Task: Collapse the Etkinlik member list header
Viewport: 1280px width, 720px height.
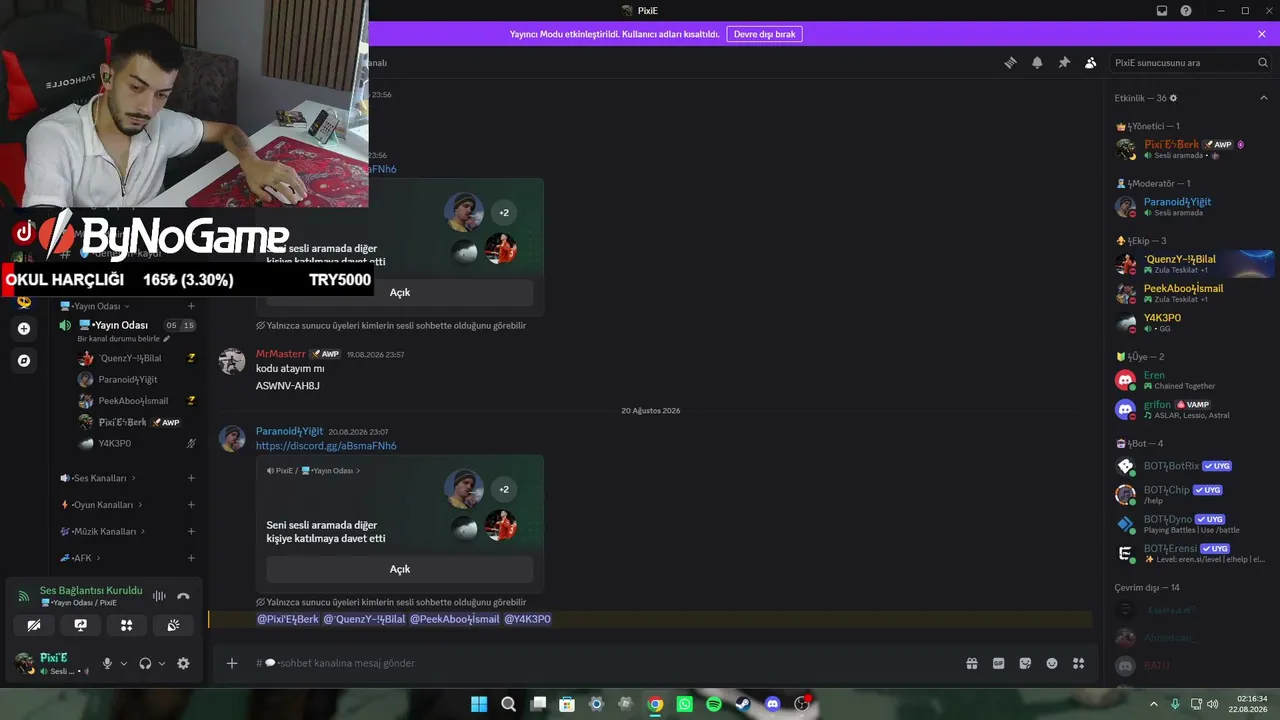Action: point(1264,98)
